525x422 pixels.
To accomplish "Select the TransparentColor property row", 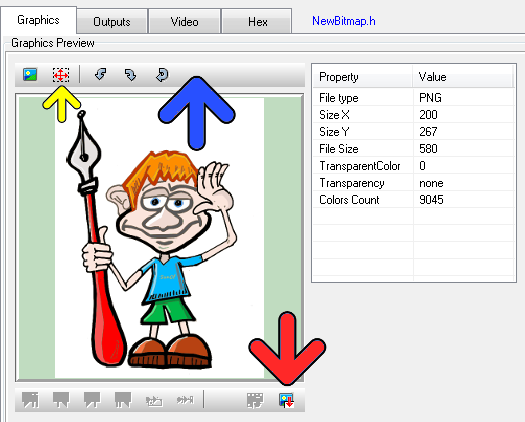I will click(414, 166).
